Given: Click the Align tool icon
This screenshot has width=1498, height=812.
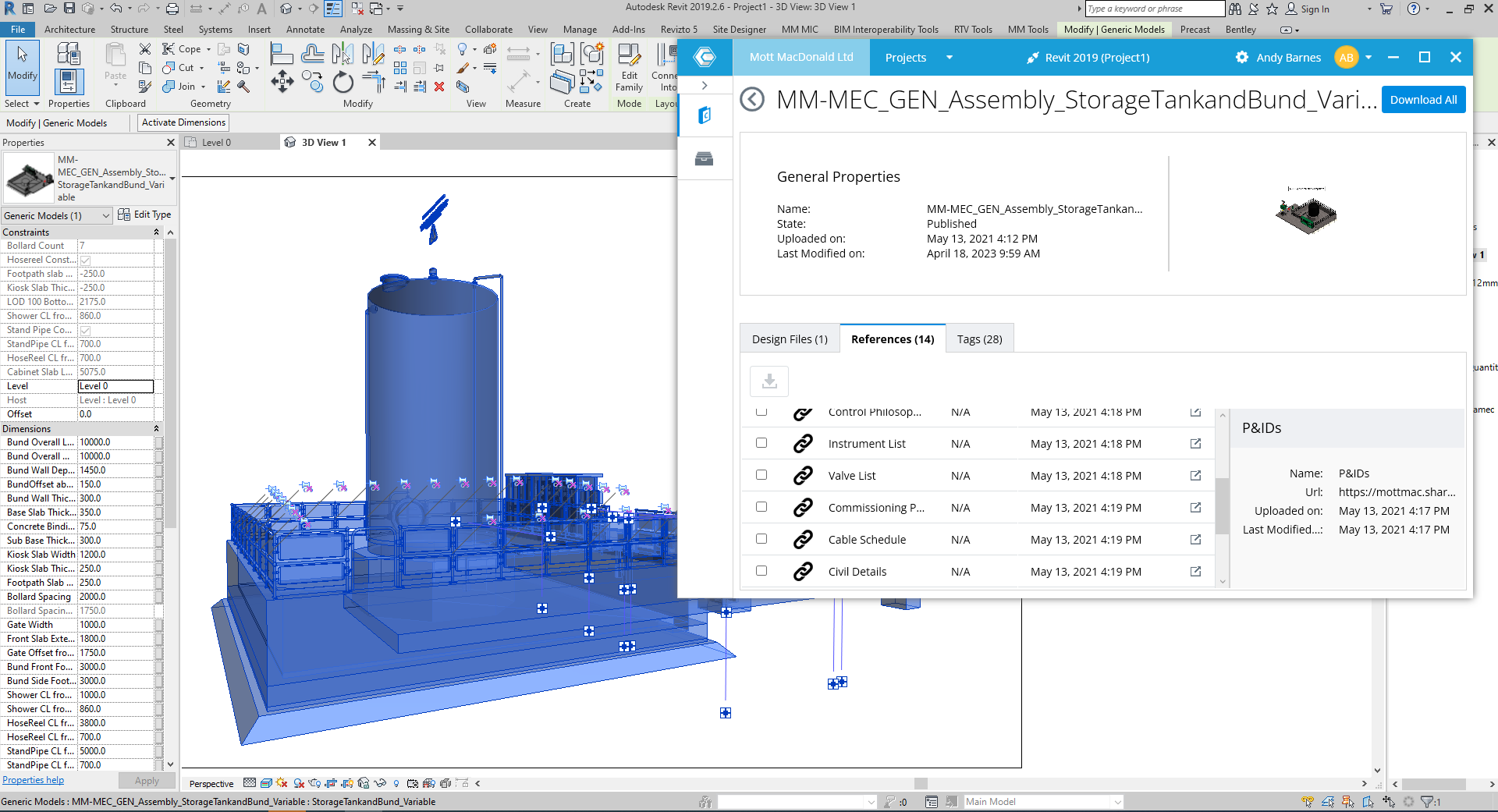Looking at the screenshot, I should click(282, 54).
